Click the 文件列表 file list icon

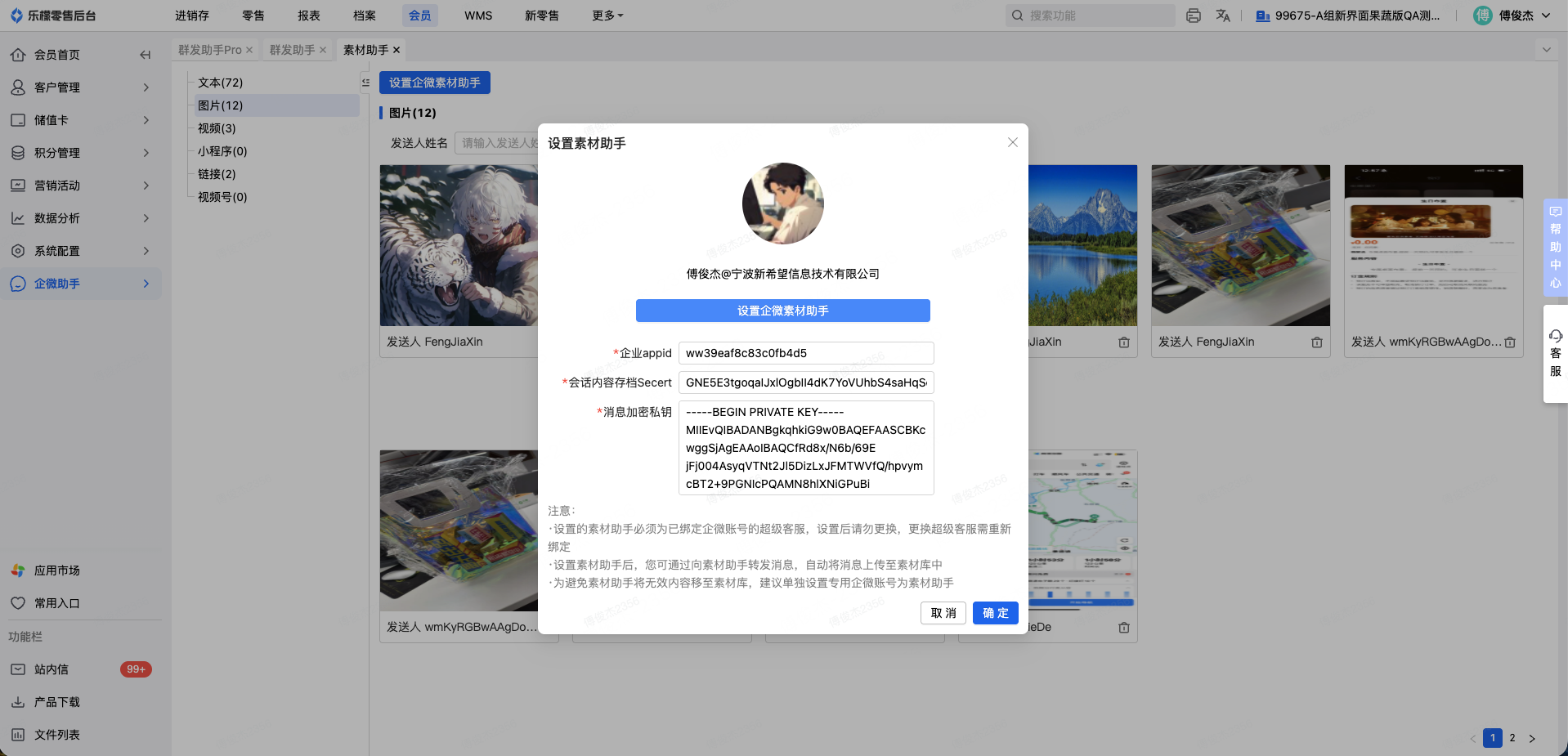18,735
